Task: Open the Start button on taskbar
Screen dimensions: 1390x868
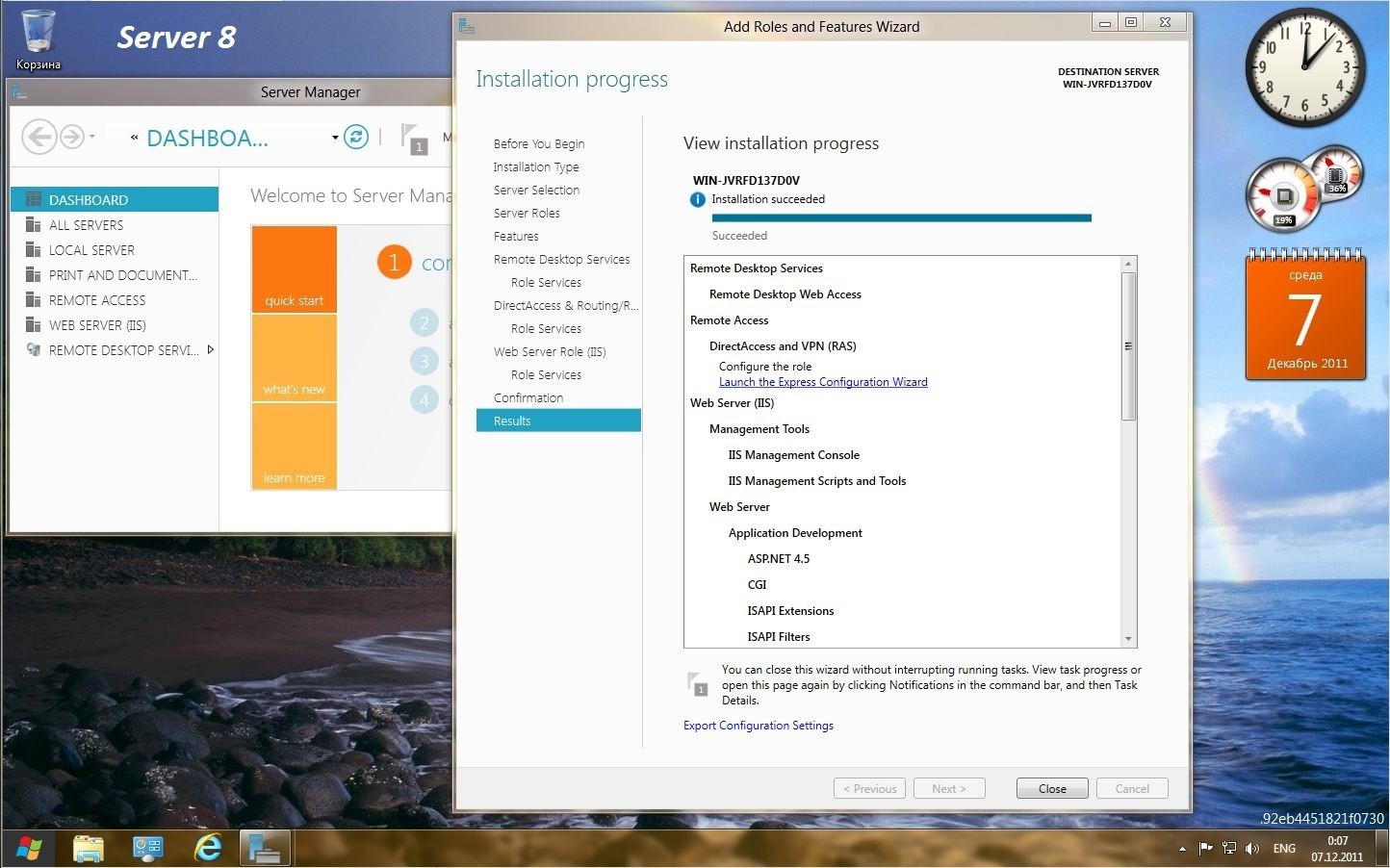Action: point(29,848)
